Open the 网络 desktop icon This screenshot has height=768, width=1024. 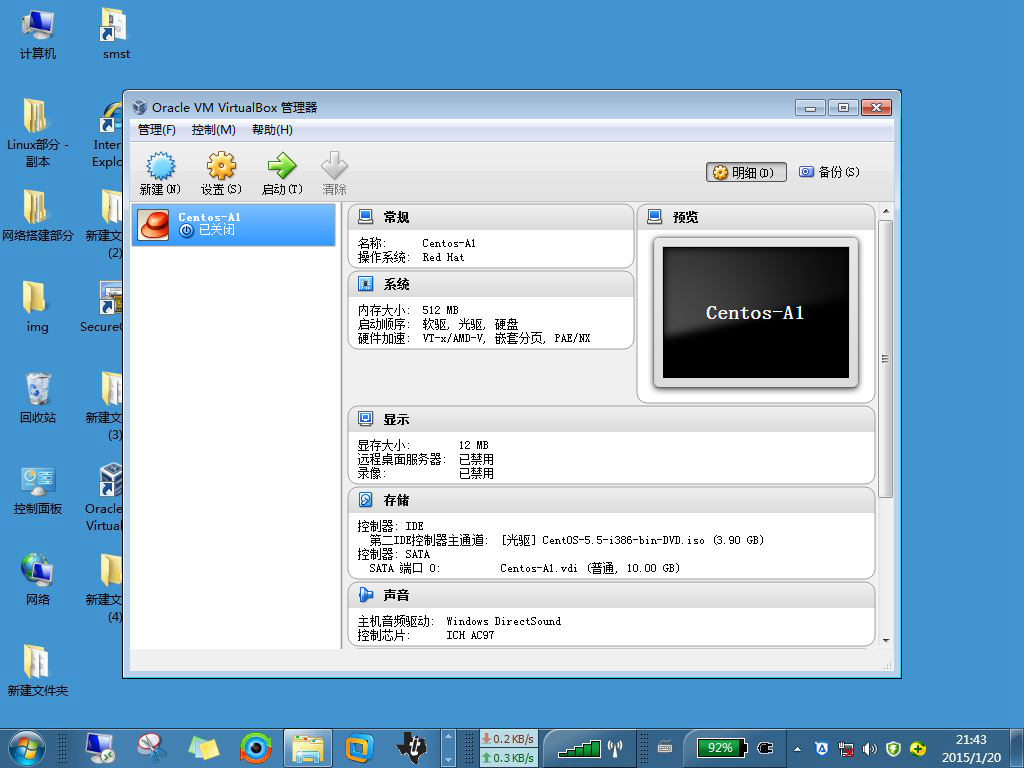click(37, 580)
